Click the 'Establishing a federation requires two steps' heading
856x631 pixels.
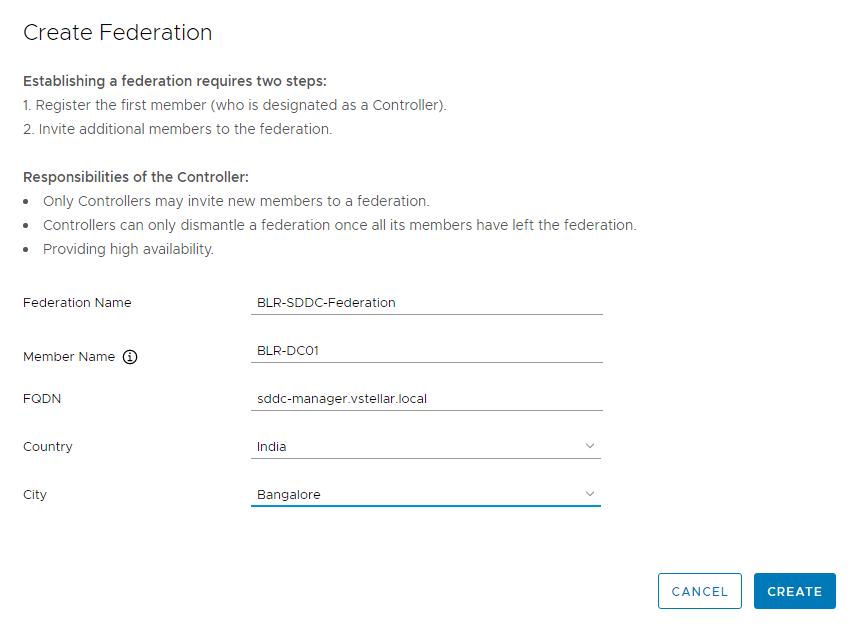(175, 81)
